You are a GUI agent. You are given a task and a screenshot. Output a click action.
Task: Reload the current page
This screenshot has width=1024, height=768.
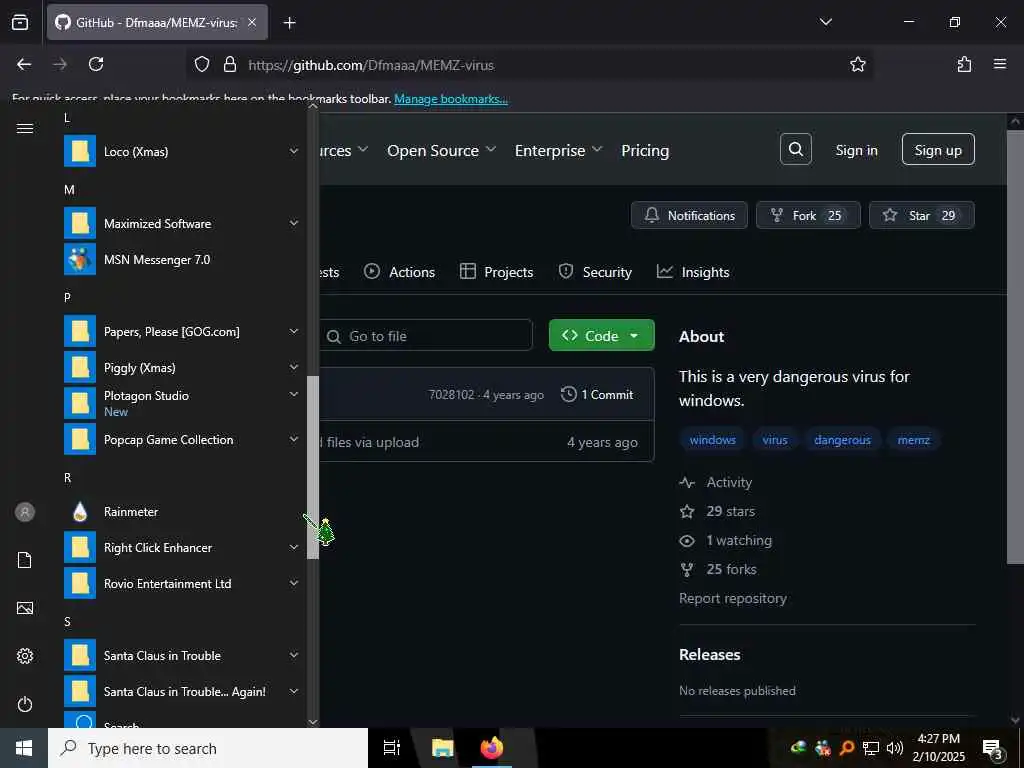click(96, 64)
